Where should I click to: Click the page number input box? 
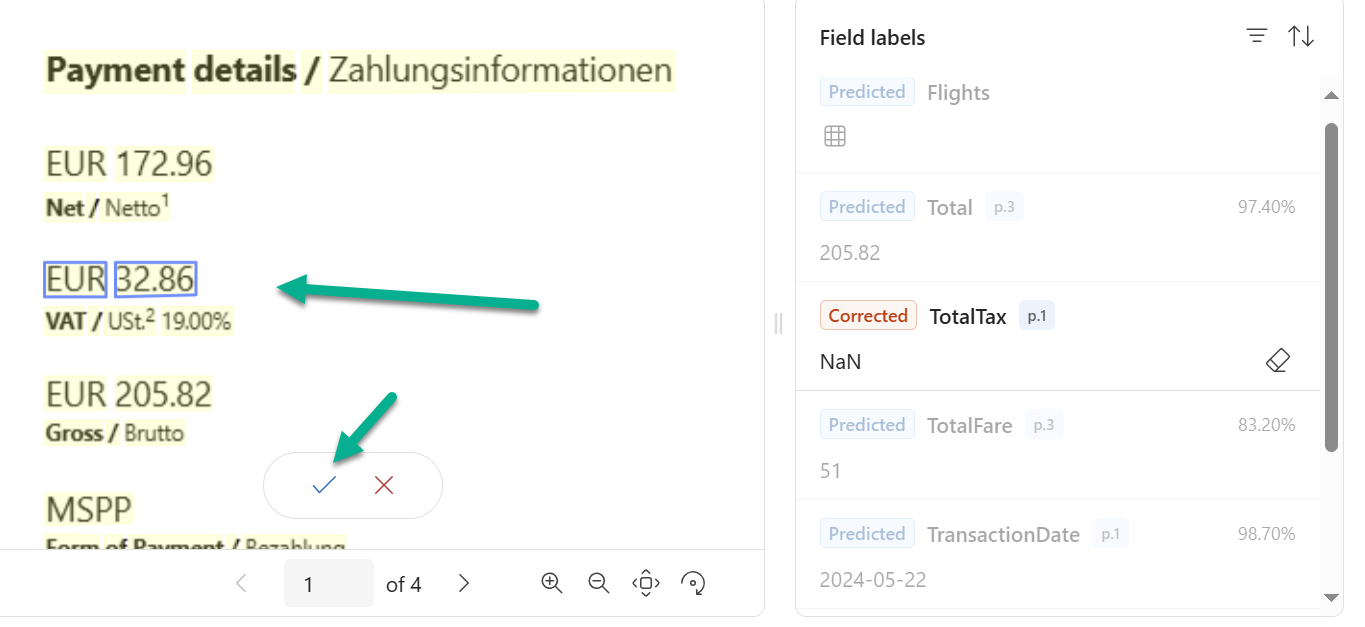pos(329,583)
